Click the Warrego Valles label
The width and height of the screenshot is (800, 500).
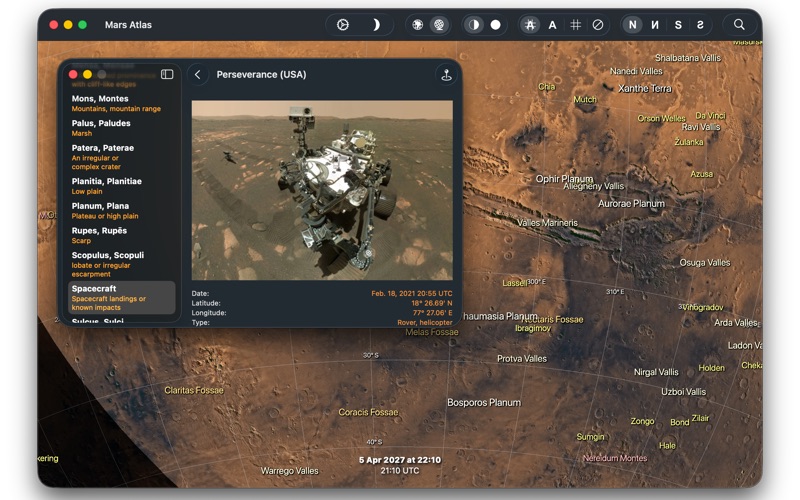tap(290, 470)
